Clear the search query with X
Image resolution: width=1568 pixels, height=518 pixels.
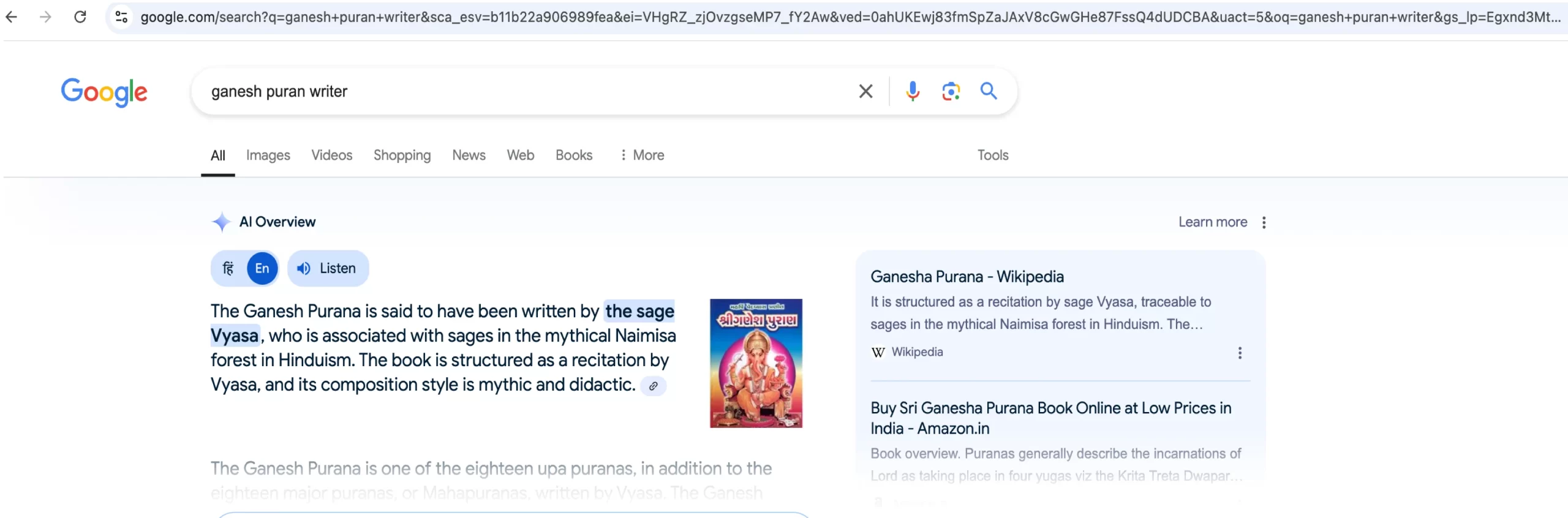(865, 91)
